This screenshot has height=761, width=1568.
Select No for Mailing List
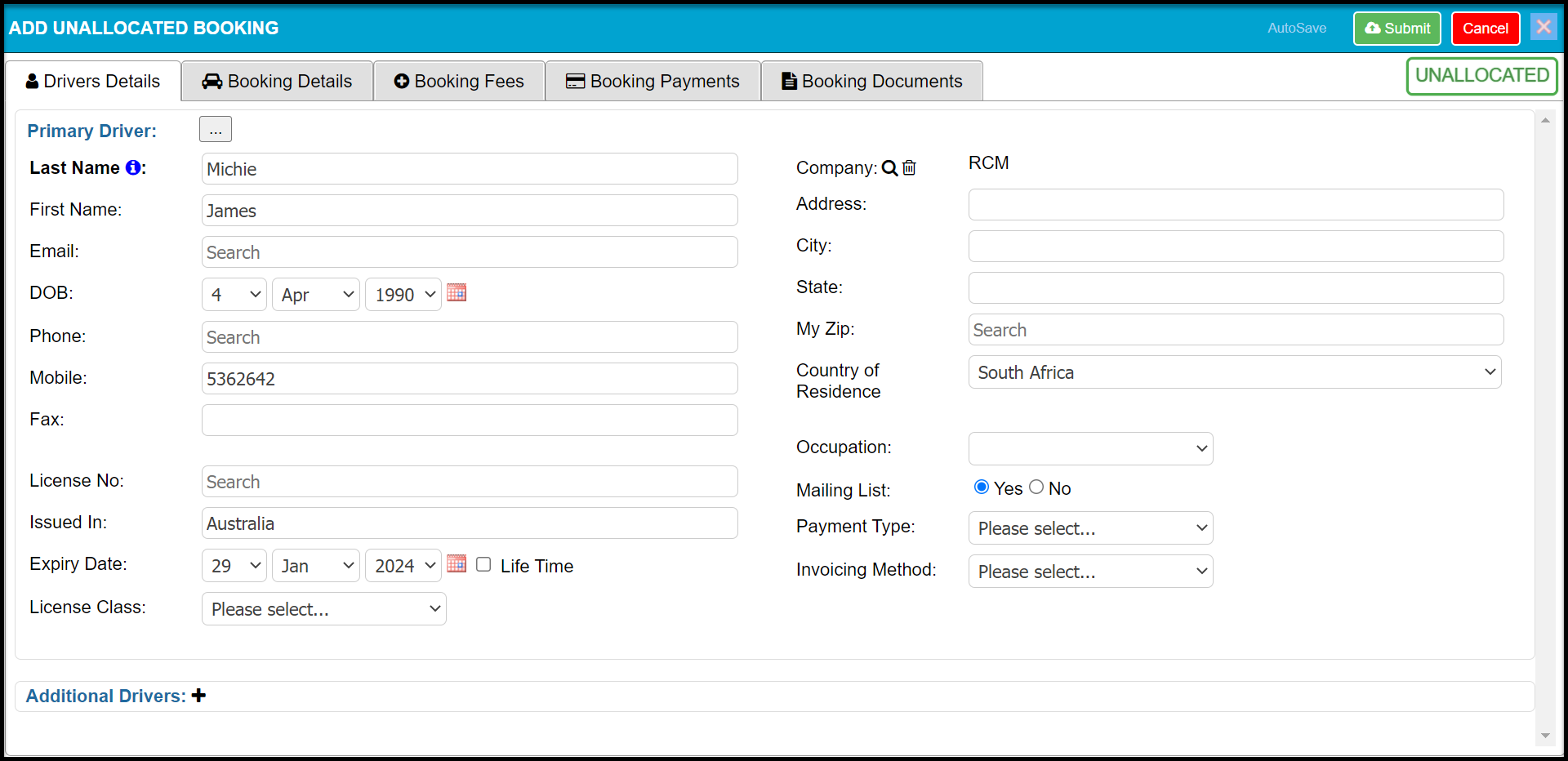[x=1036, y=487]
